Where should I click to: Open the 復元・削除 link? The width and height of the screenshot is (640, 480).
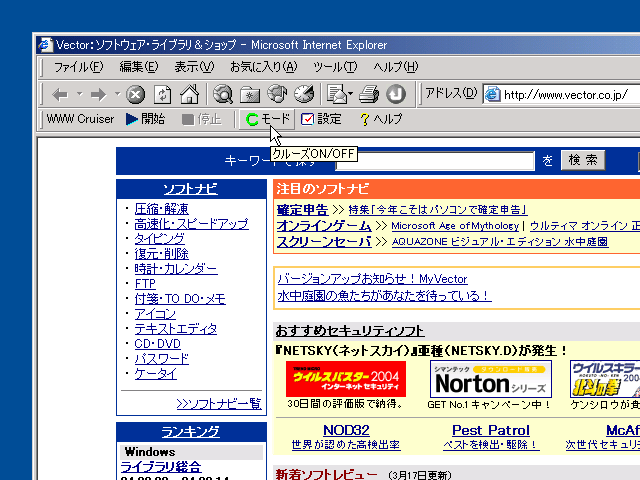pyautogui.click(x=162, y=254)
